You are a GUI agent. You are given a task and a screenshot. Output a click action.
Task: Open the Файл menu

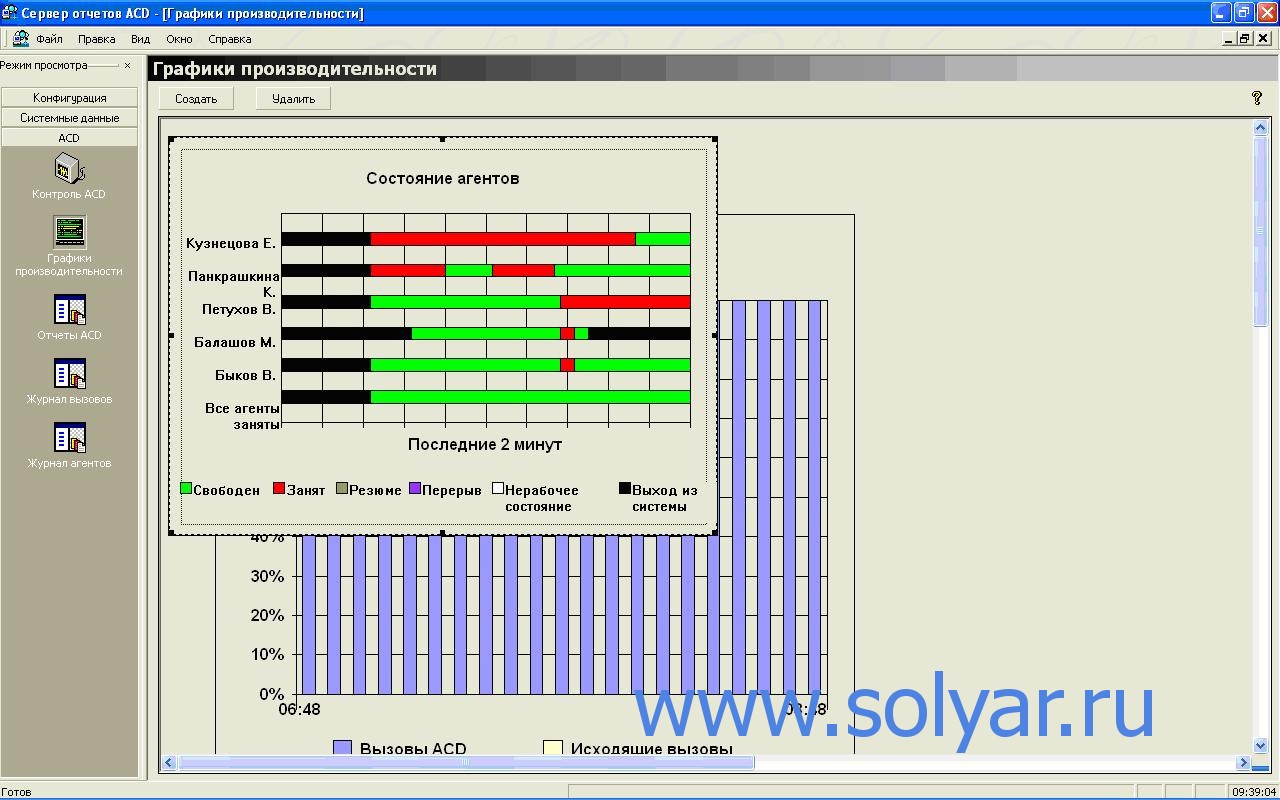(49, 39)
